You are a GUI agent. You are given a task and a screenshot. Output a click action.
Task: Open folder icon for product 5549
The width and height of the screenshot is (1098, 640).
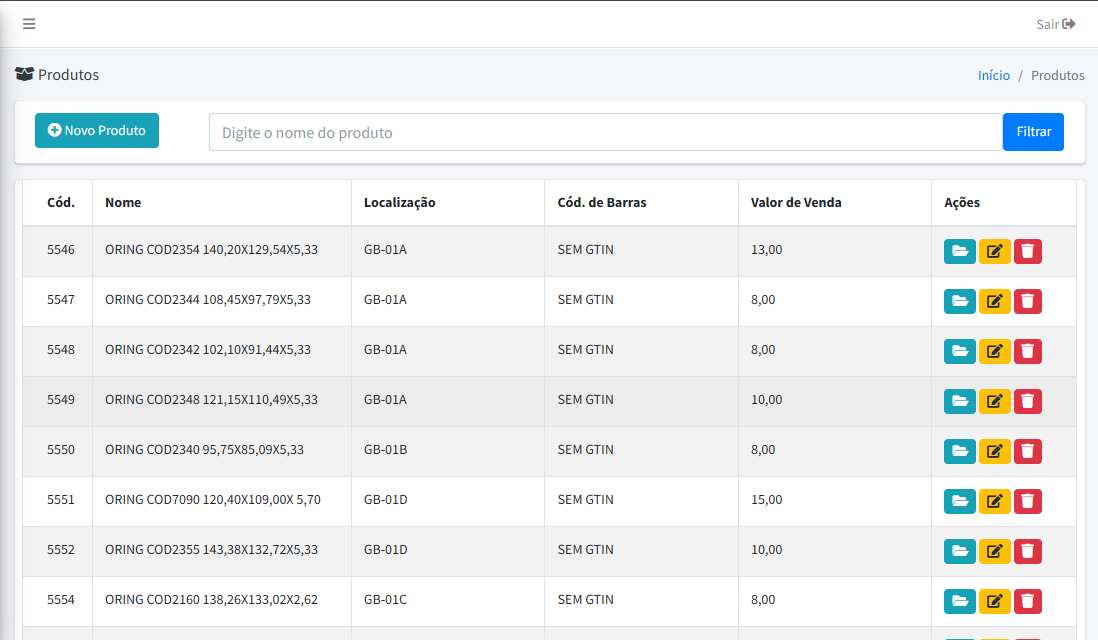point(959,401)
